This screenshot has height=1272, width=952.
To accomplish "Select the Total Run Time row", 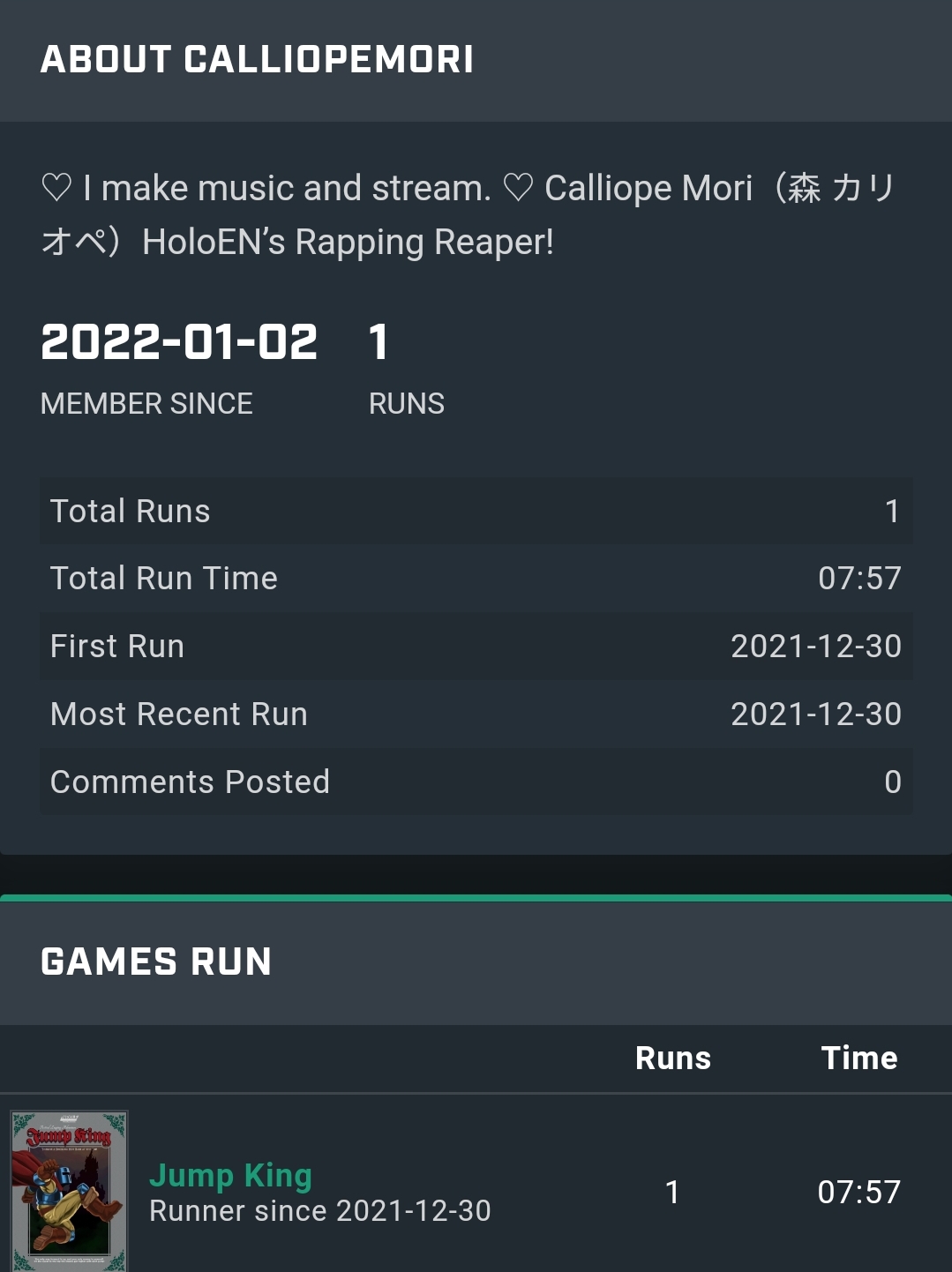I will (476, 579).
